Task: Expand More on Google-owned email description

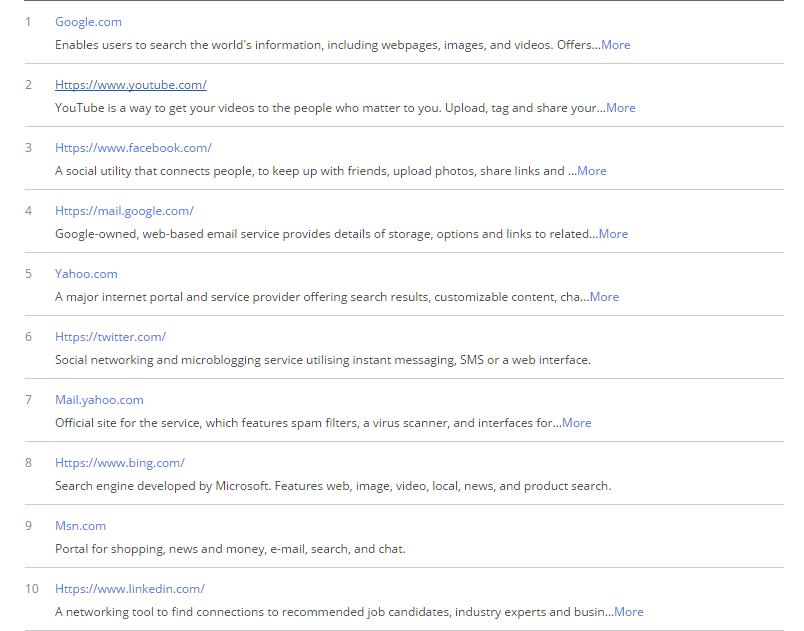Action: pos(613,234)
